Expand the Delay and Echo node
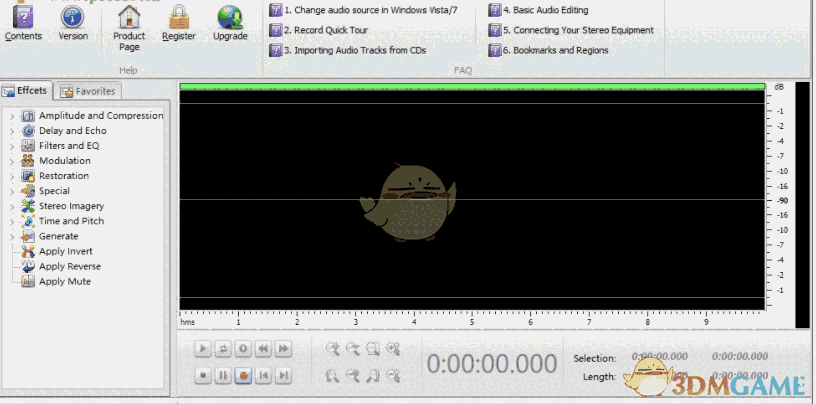 [x=12, y=131]
